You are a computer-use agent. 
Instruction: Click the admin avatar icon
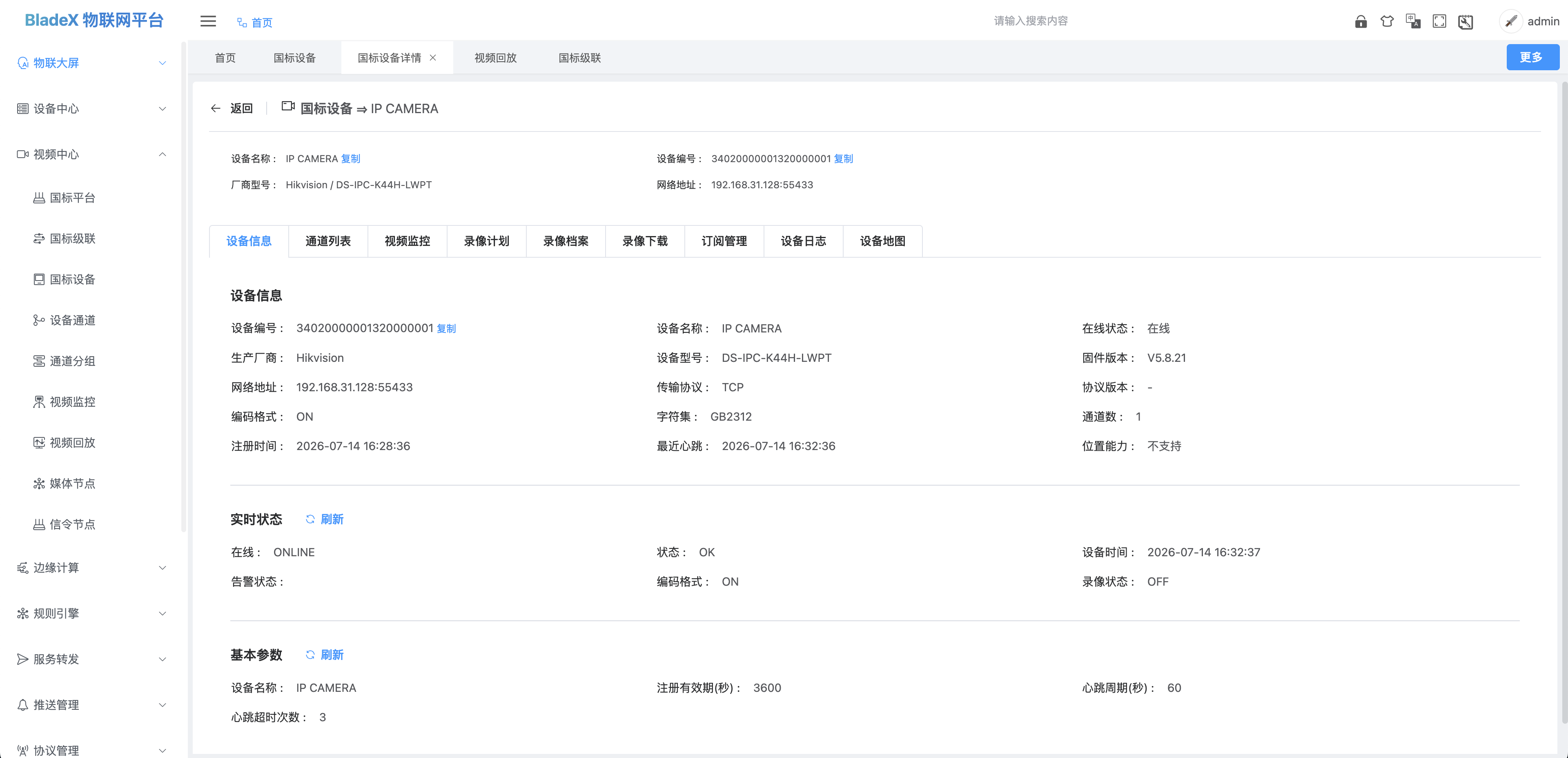pyautogui.click(x=1511, y=21)
